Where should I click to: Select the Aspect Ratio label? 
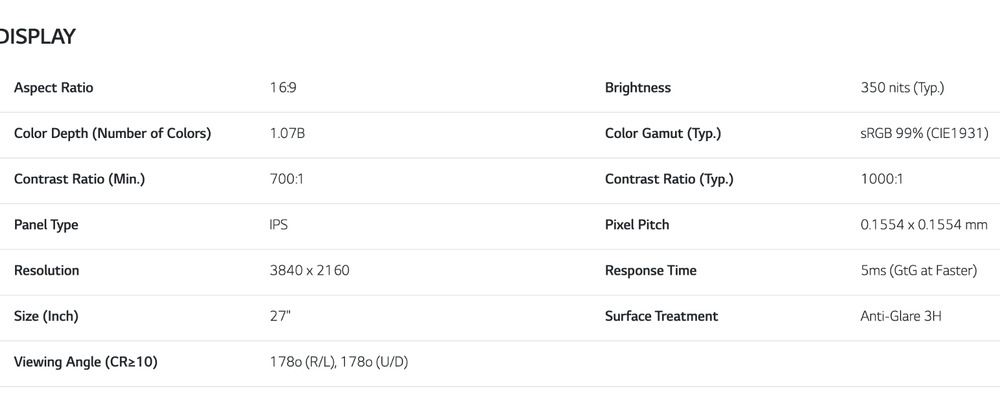pyautogui.click(x=54, y=88)
